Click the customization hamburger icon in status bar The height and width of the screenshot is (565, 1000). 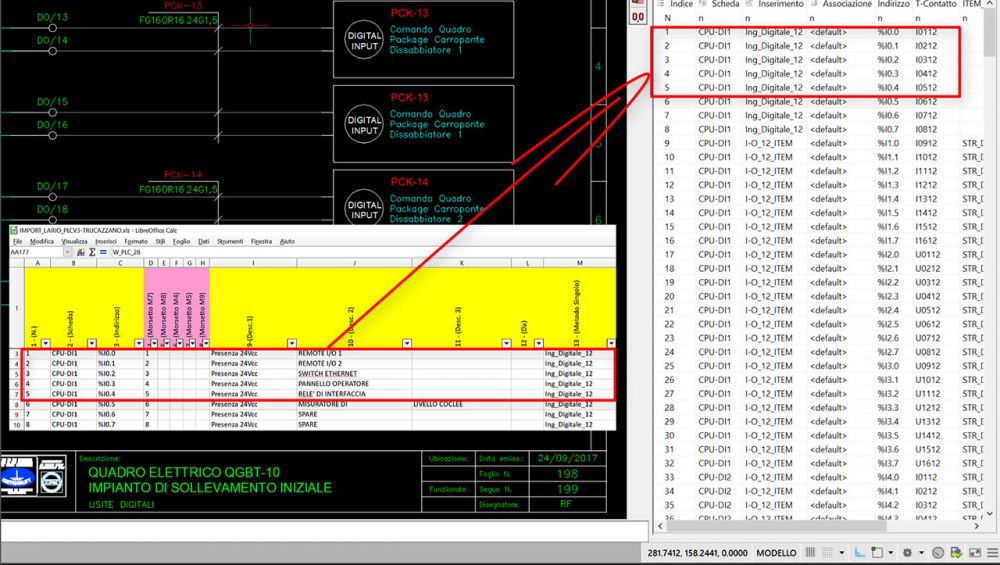point(989,553)
